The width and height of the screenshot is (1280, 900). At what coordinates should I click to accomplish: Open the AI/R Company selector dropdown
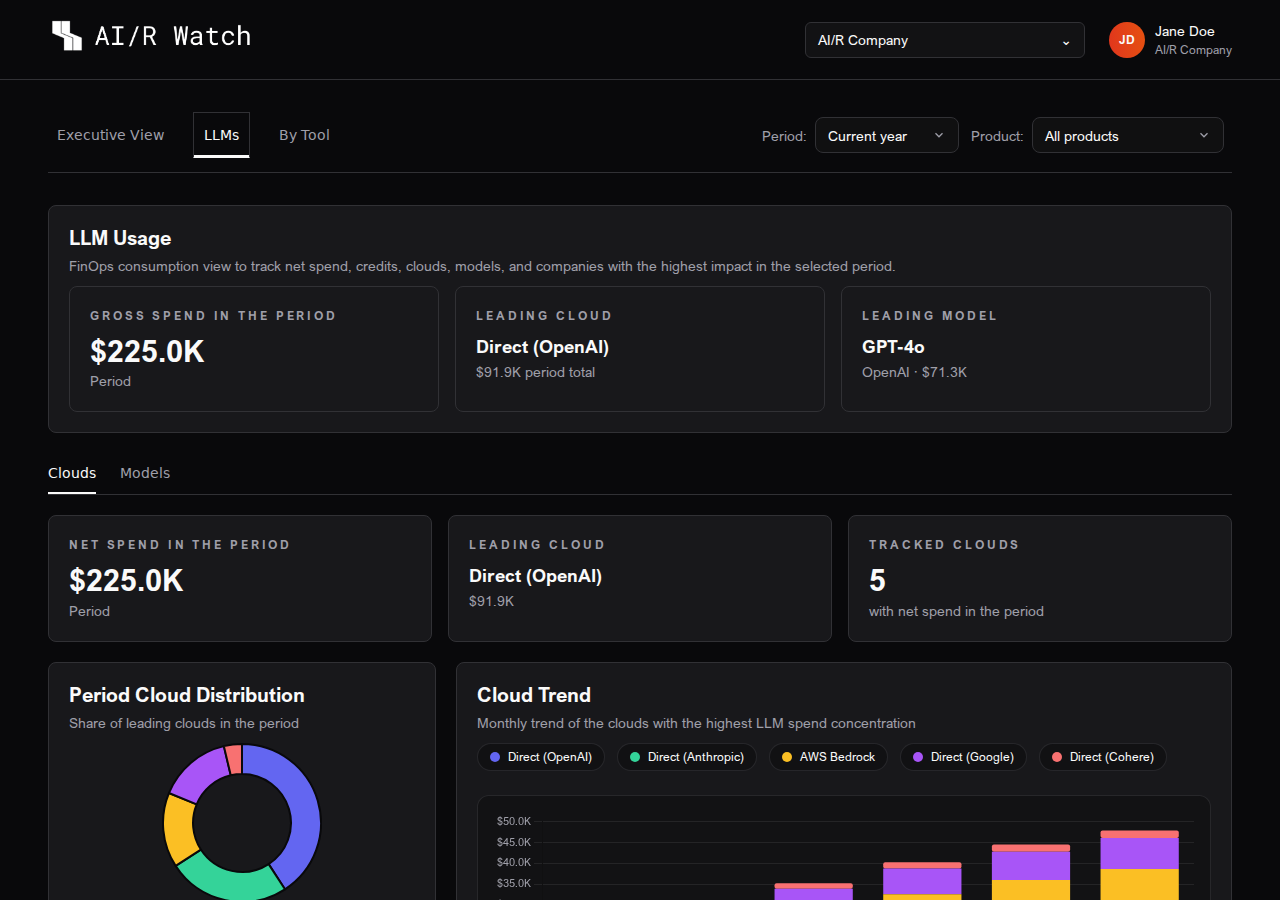(945, 40)
